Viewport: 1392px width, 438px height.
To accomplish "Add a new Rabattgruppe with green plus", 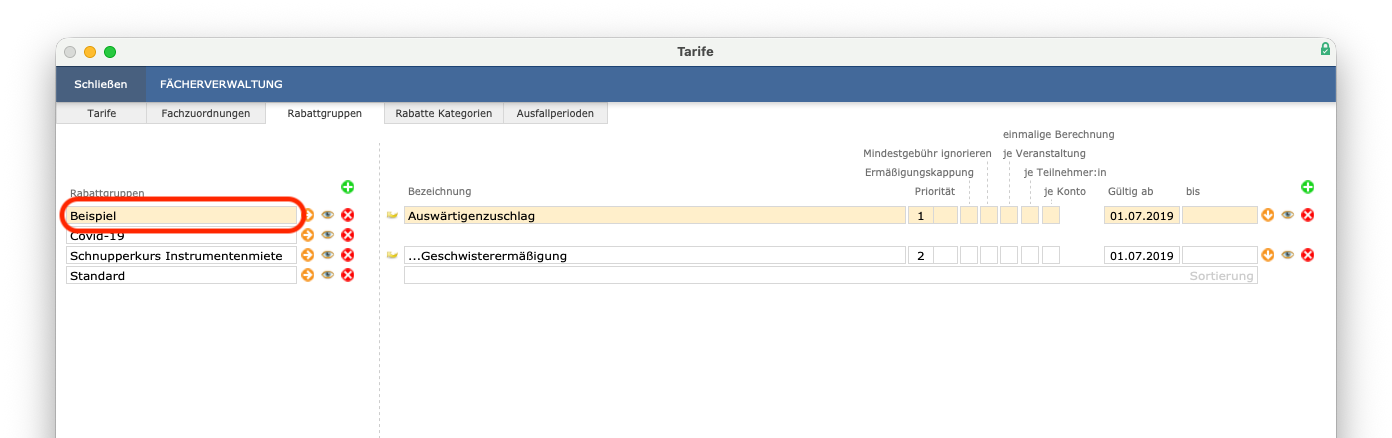I will [348, 187].
